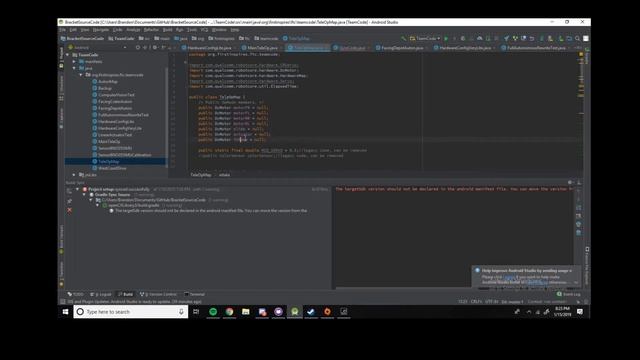Collapse the org.firstinspires.ftc.teamcode package
The image size is (640, 360).
(x=81, y=75)
